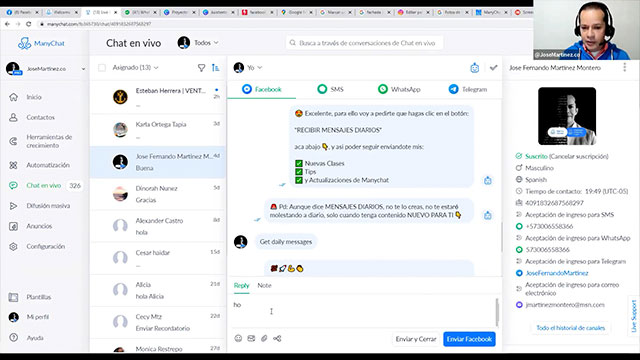Open Live Support side tab
The height and width of the screenshot is (360, 640).
[633, 316]
